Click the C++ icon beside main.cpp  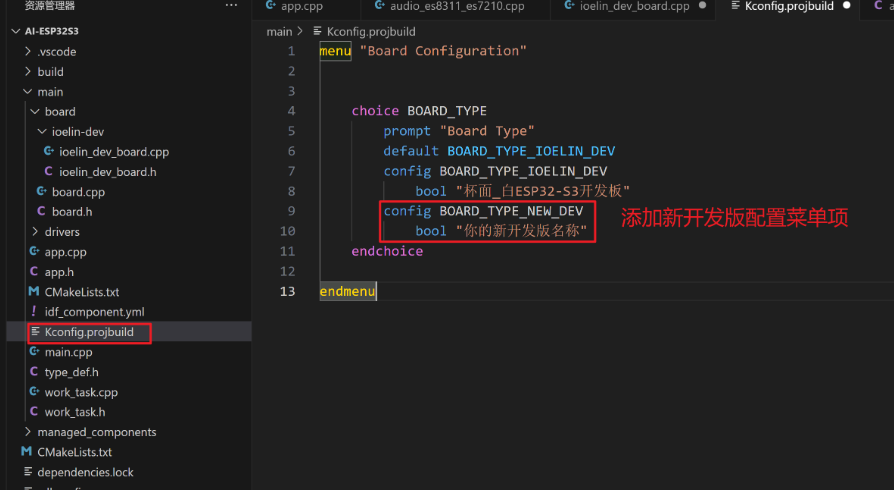pos(34,351)
